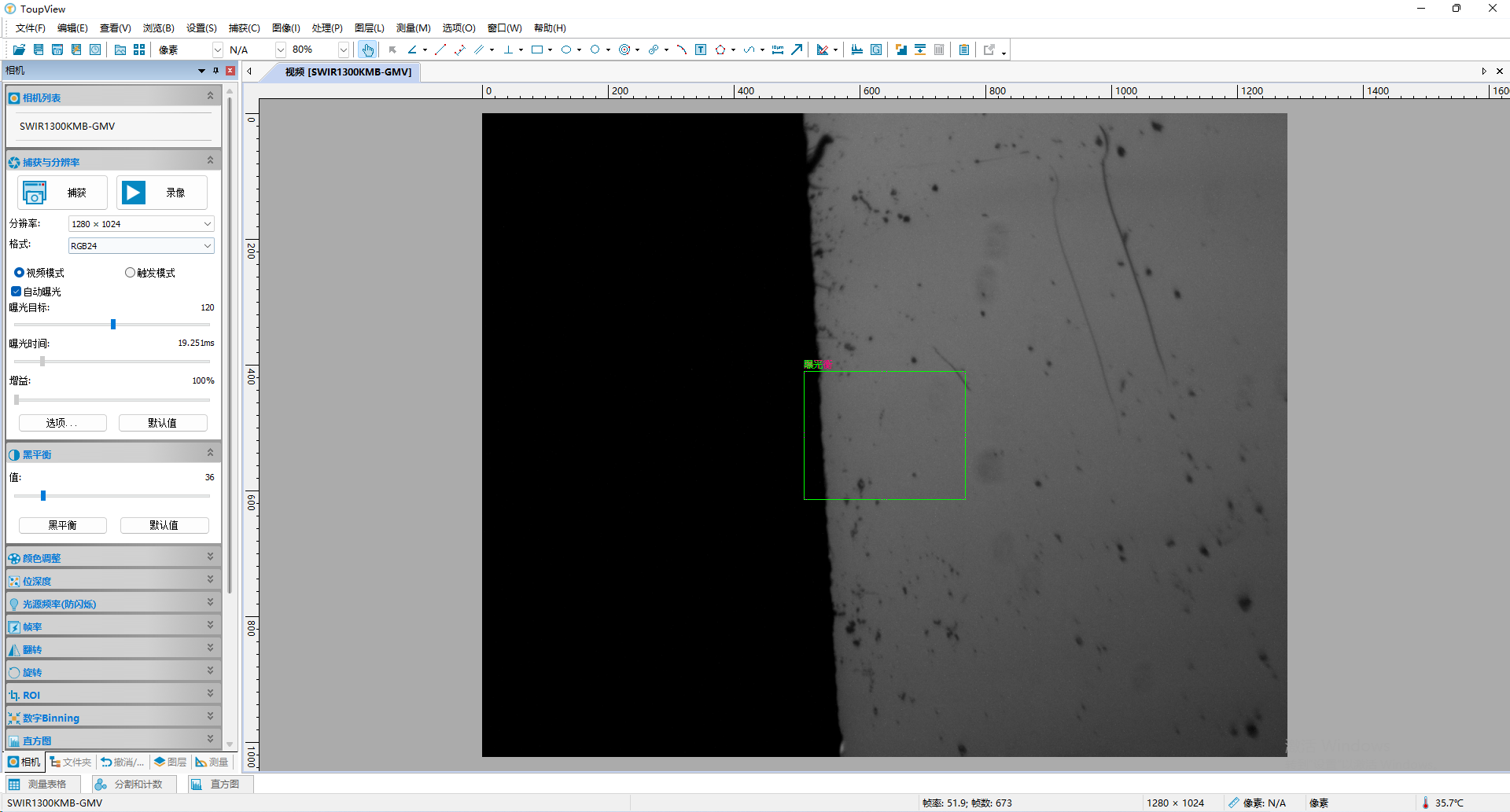Image resolution: width=1510 pixels, height=812 pixels.
Task: Open the resolution 1280 × 1024 dropdown
Action: [x=141, y=224]
